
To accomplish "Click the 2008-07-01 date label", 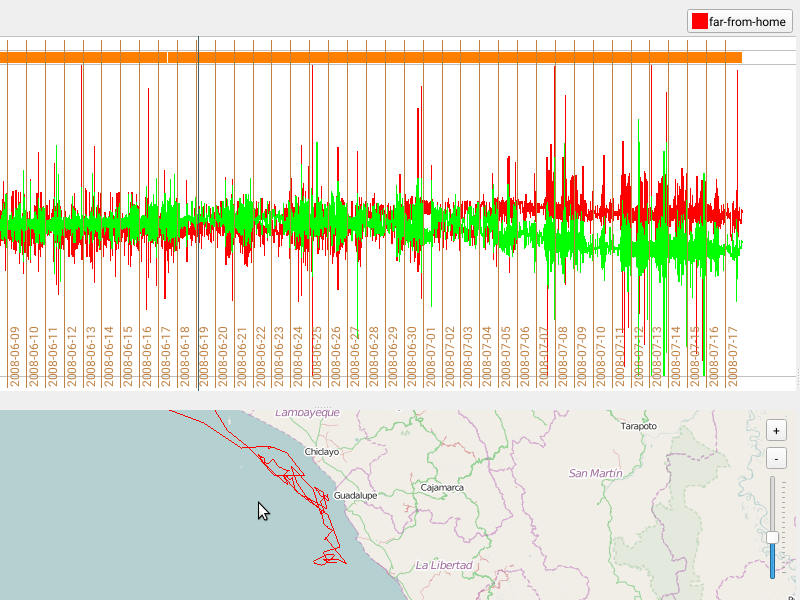I will click(x=430, y=357).
